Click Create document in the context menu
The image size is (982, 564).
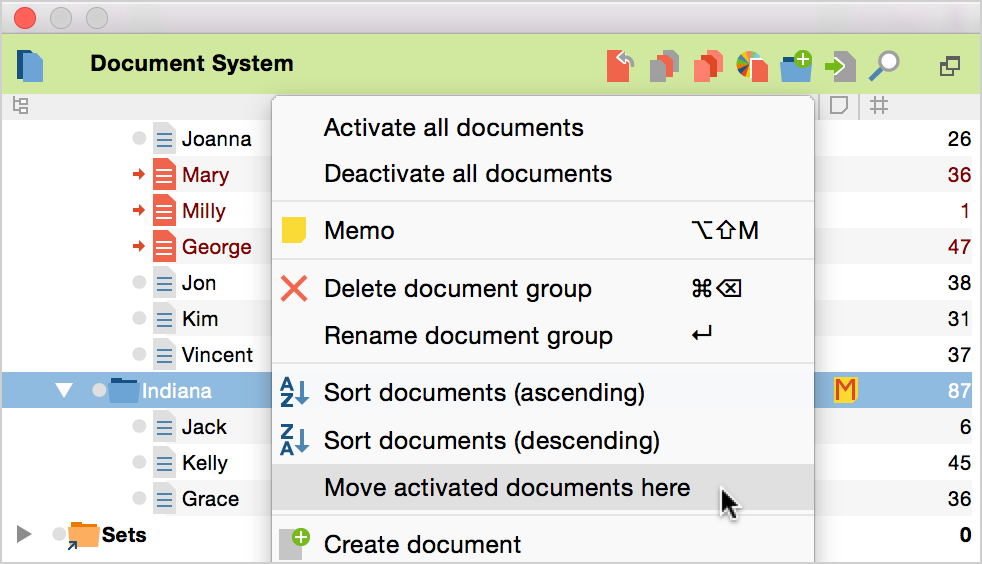pos(422,545)
